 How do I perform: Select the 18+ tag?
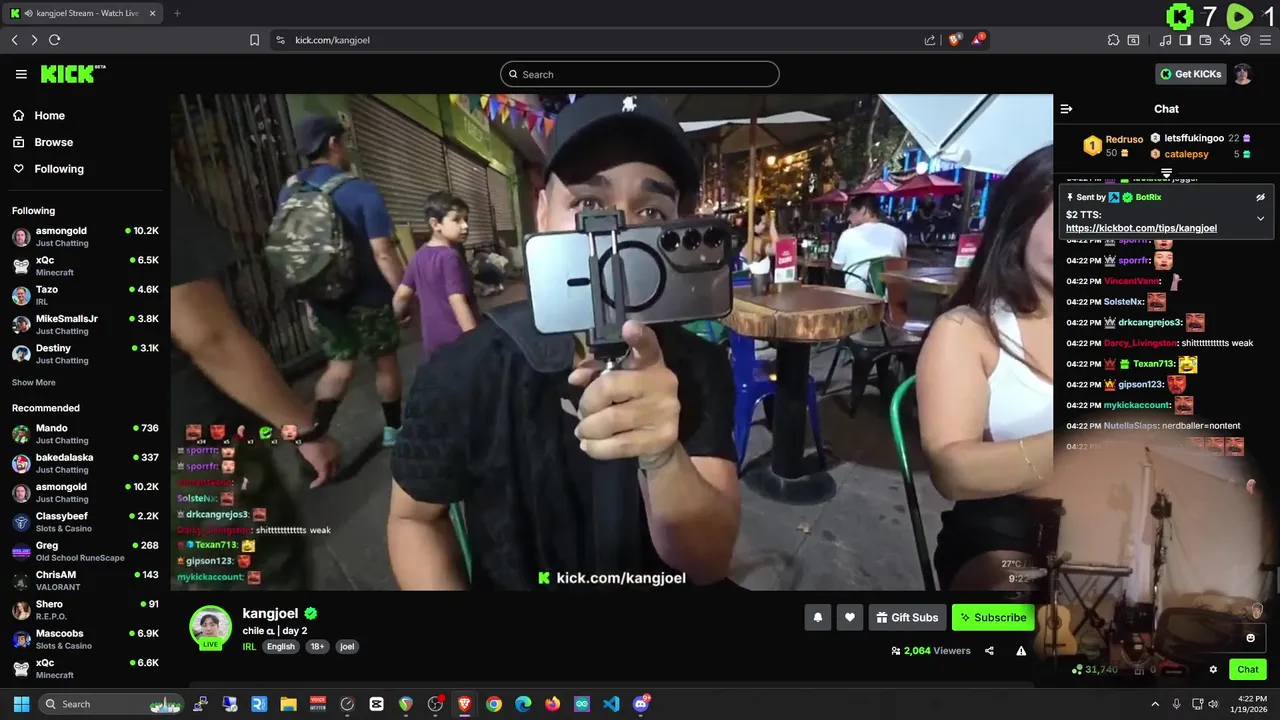[317, 646]
